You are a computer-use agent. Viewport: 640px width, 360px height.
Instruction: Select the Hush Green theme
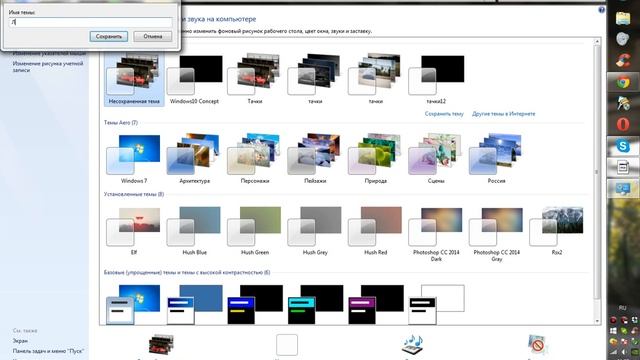pos(255,231)
